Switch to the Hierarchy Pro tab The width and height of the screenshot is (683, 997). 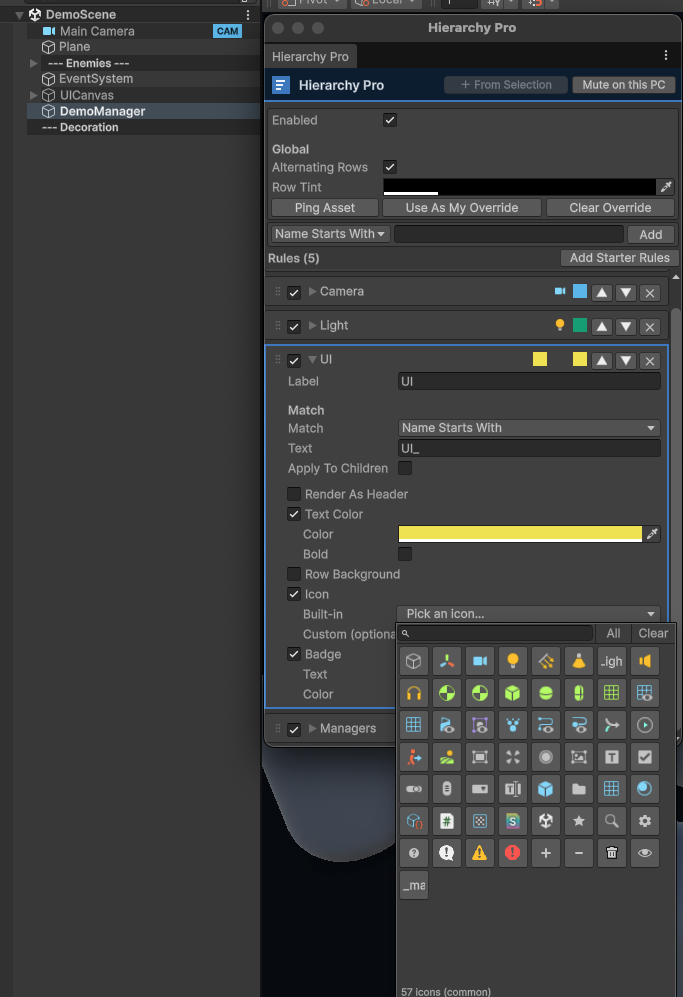click(x=310, y=57)
